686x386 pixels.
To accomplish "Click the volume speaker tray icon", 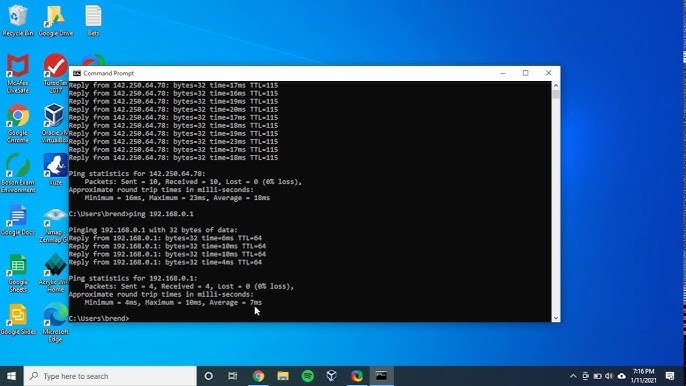I will (x=609, y=376).
